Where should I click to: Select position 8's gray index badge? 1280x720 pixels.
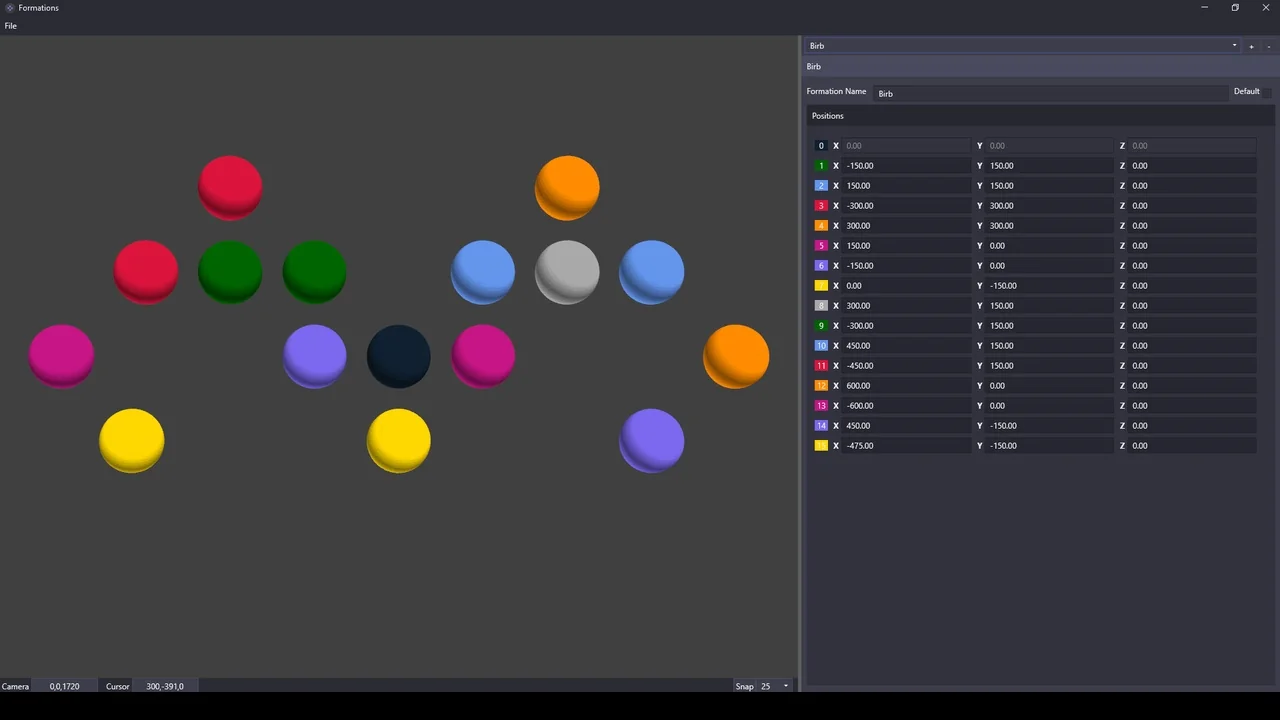click(821, 305)
